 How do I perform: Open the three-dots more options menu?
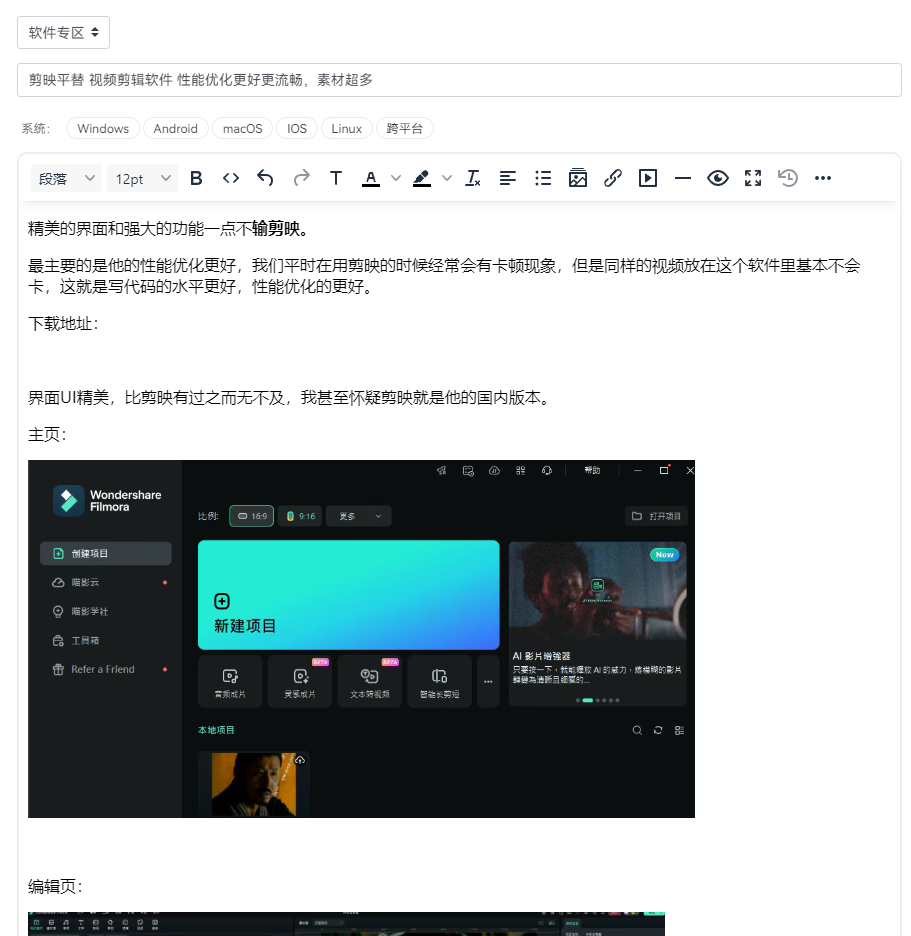823,178
